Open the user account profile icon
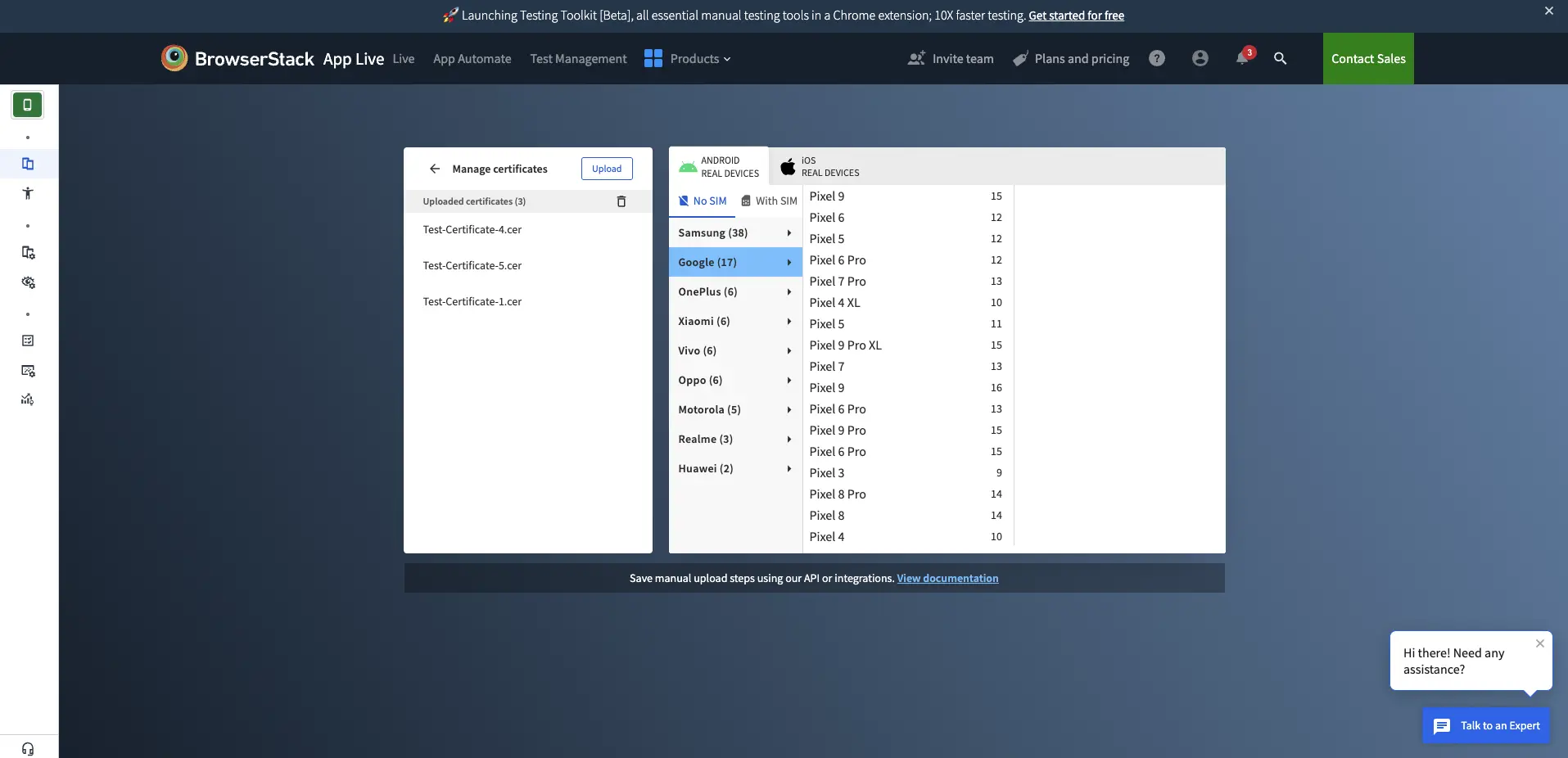 1200,58
